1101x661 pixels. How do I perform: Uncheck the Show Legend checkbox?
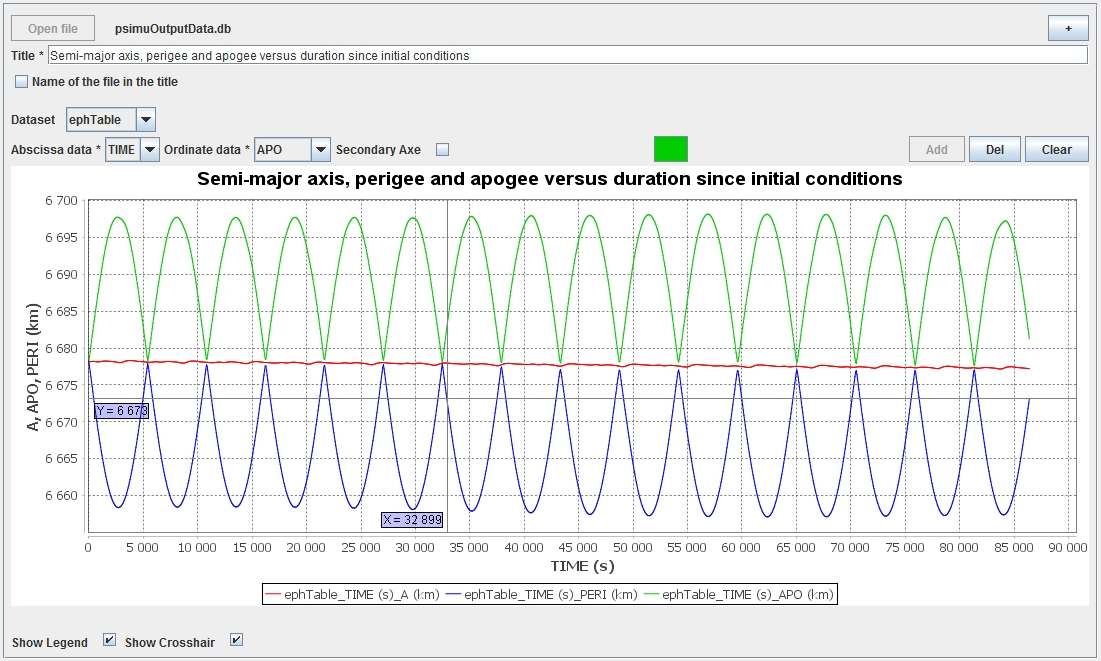point(110,640)
